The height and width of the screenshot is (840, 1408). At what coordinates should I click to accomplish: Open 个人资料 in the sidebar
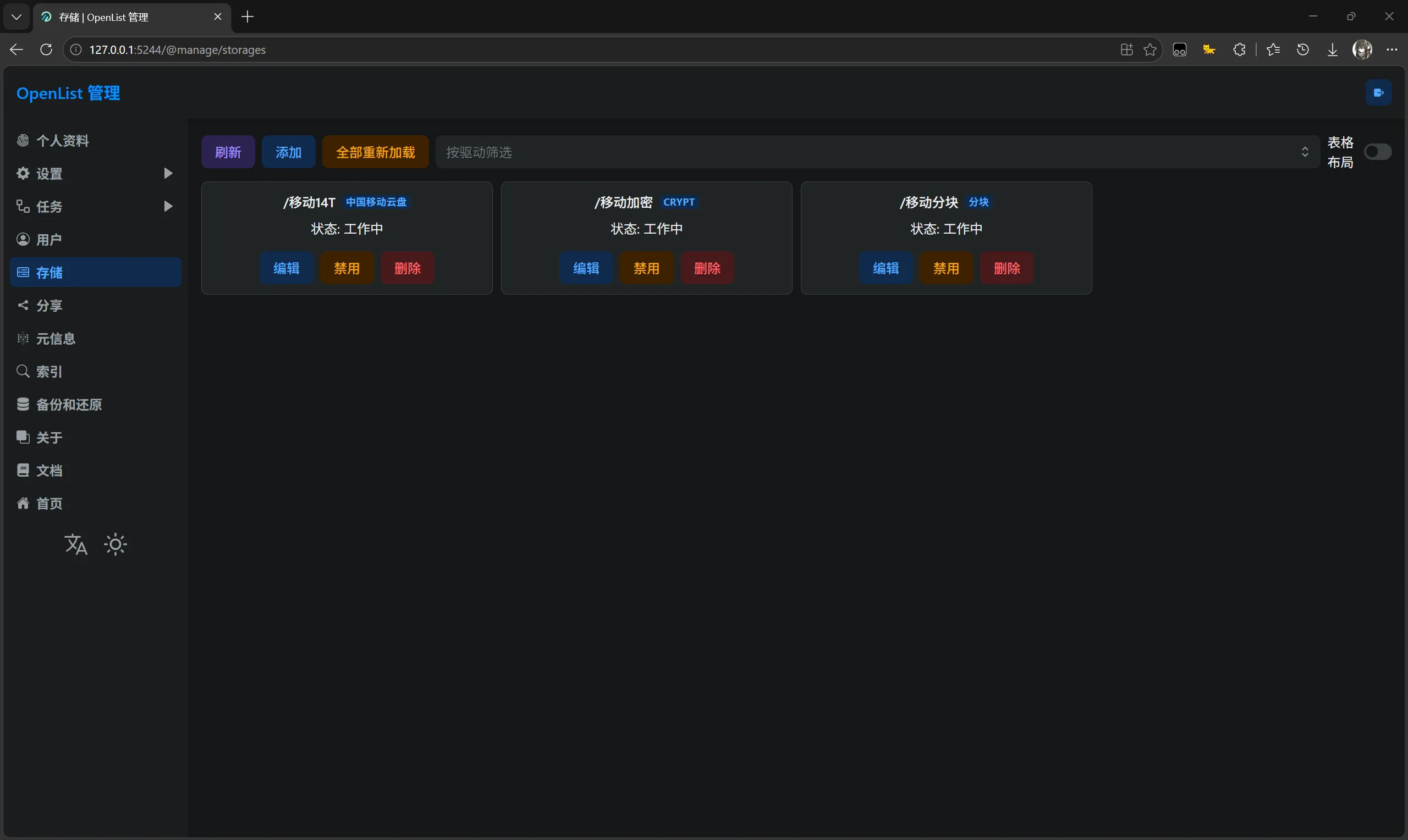coord(96,140)
